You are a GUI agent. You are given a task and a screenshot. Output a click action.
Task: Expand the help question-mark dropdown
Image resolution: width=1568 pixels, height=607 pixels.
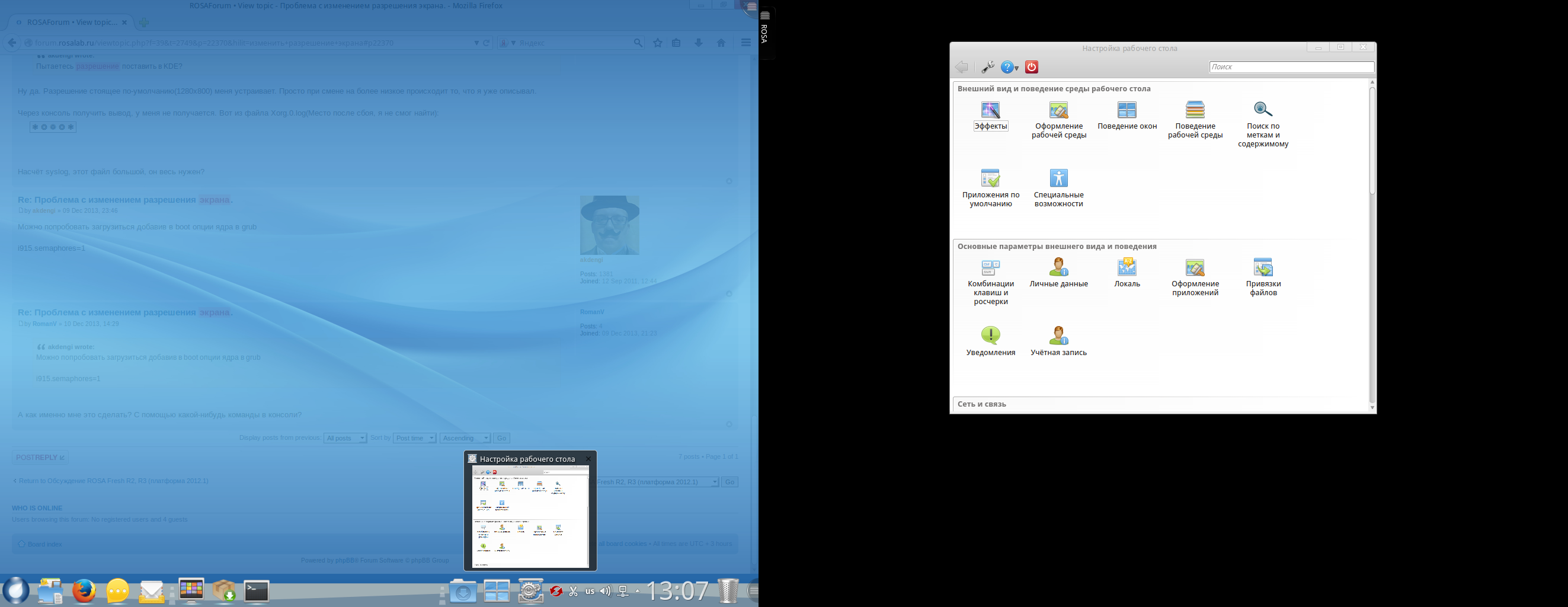[1010, 67]
